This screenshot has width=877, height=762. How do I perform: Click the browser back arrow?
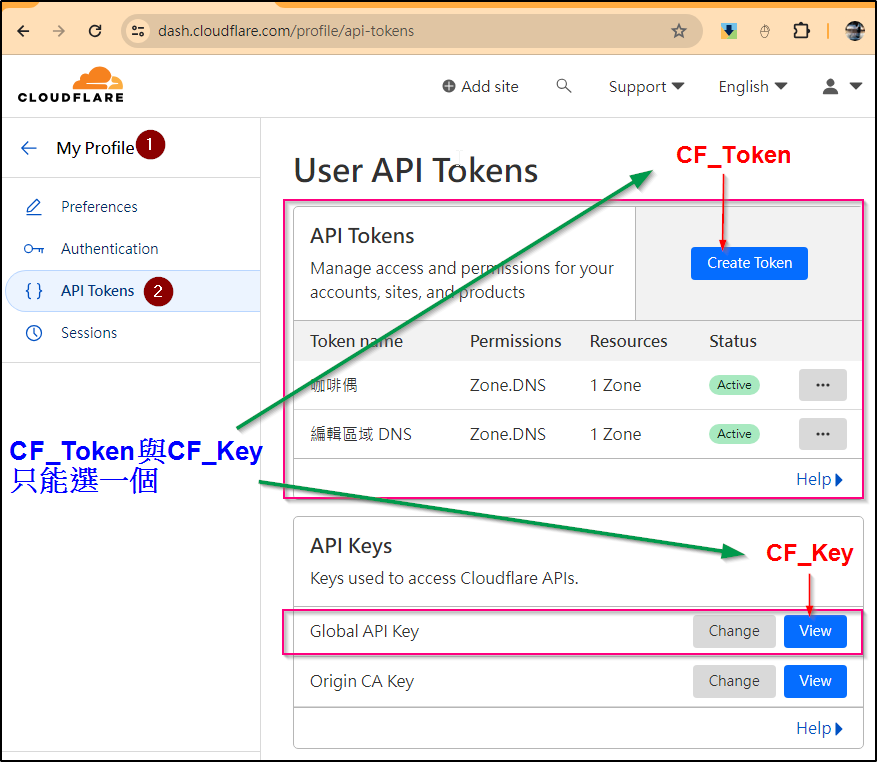pos(23,31)
